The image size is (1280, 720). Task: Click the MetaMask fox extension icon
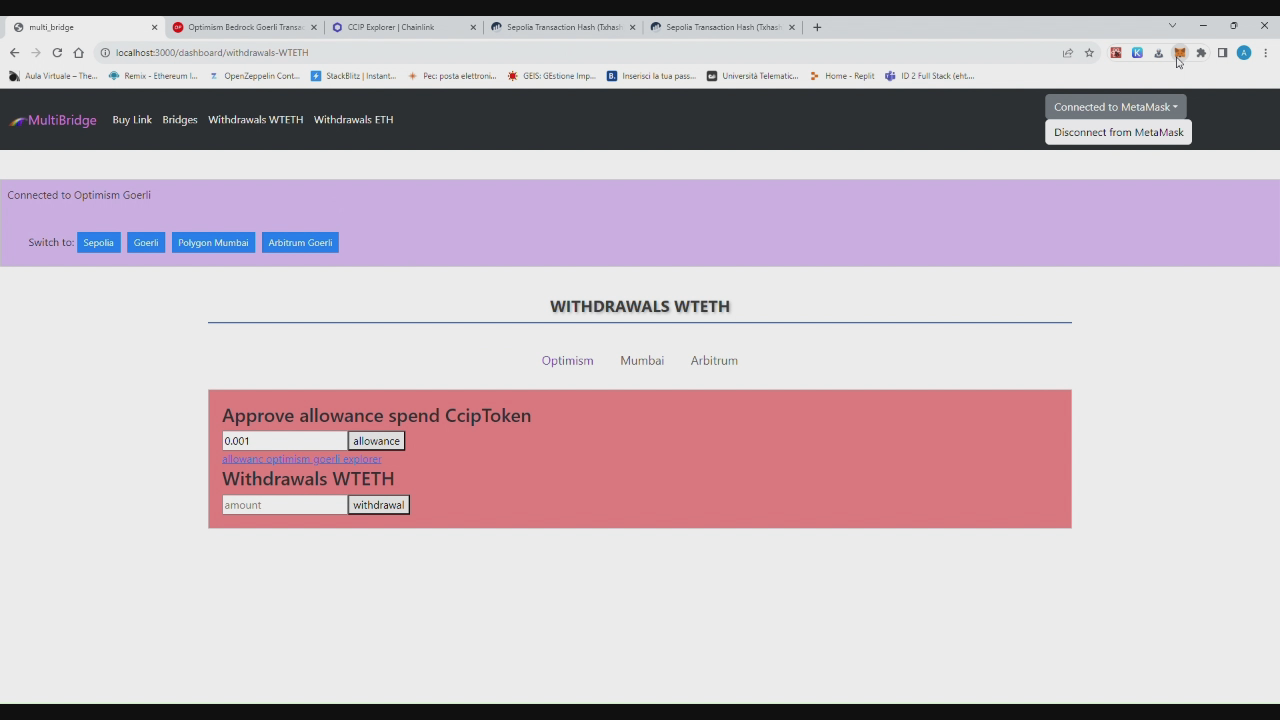(1180, 53)
